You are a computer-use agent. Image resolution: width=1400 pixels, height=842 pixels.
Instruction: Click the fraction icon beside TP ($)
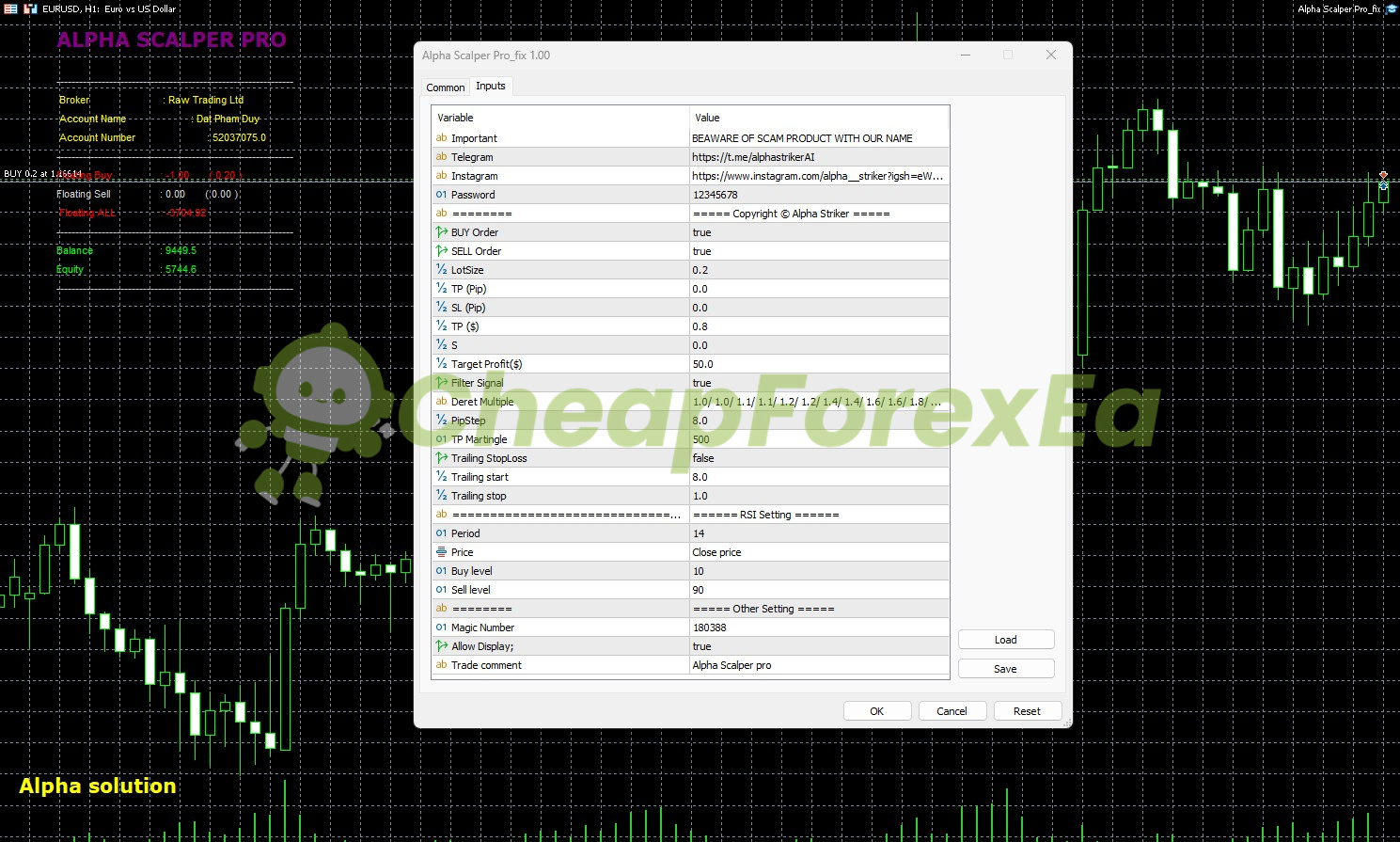click(441, 326)
